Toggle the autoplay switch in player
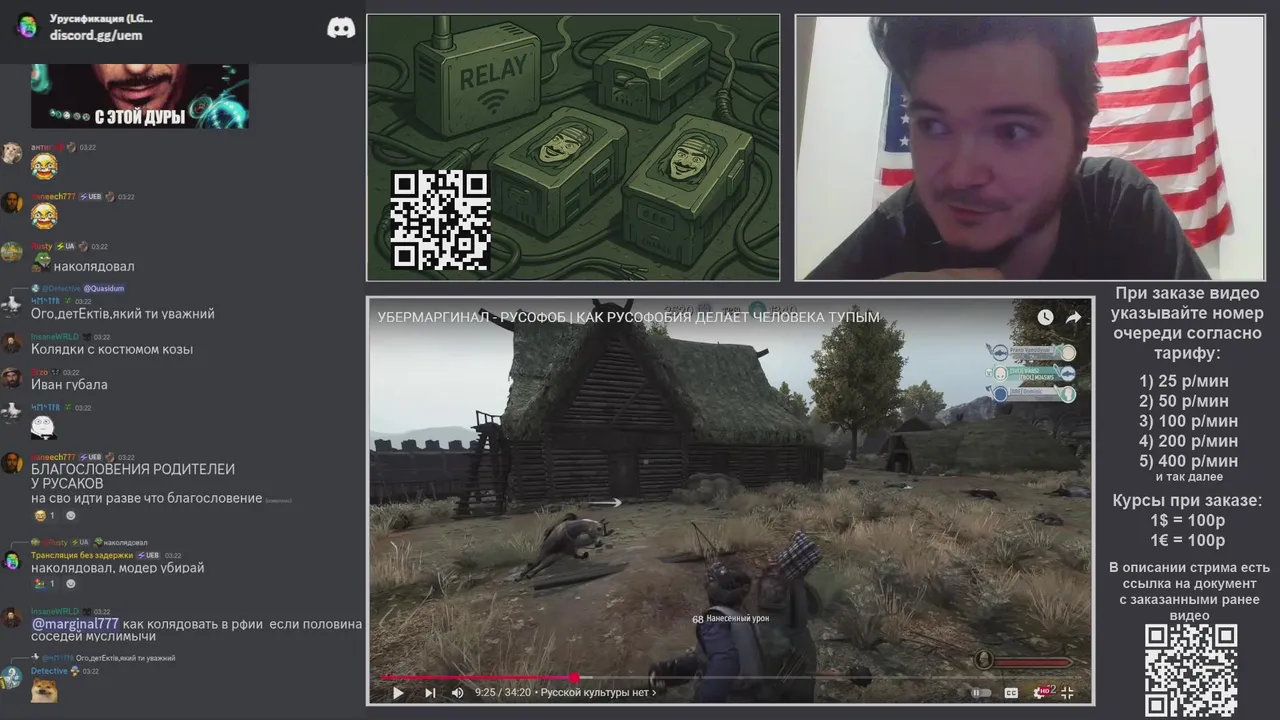This screenshot has width=1280, height=720. click(981, 692)
